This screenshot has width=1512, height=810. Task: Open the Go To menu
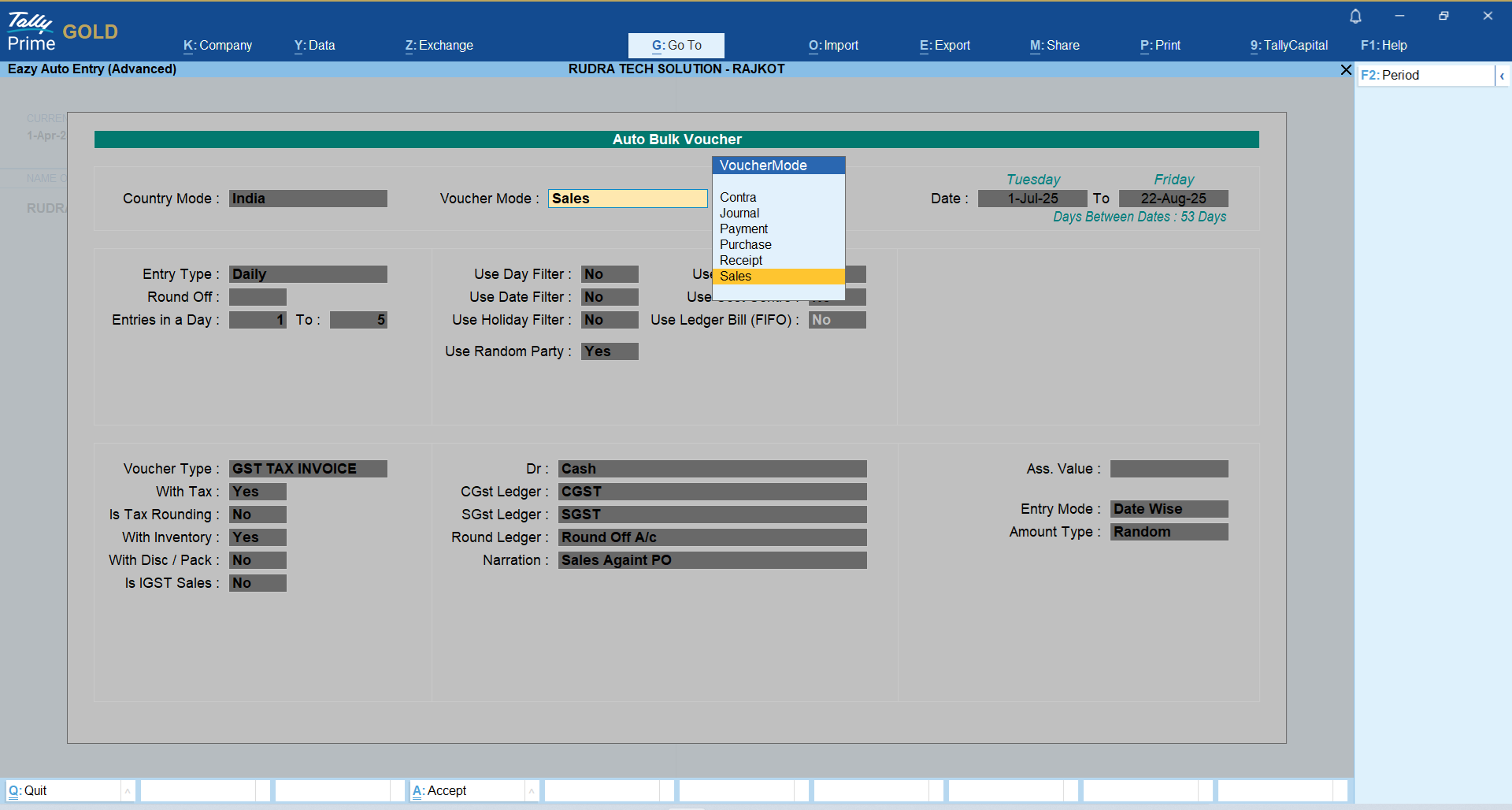[x=676, y=46]
